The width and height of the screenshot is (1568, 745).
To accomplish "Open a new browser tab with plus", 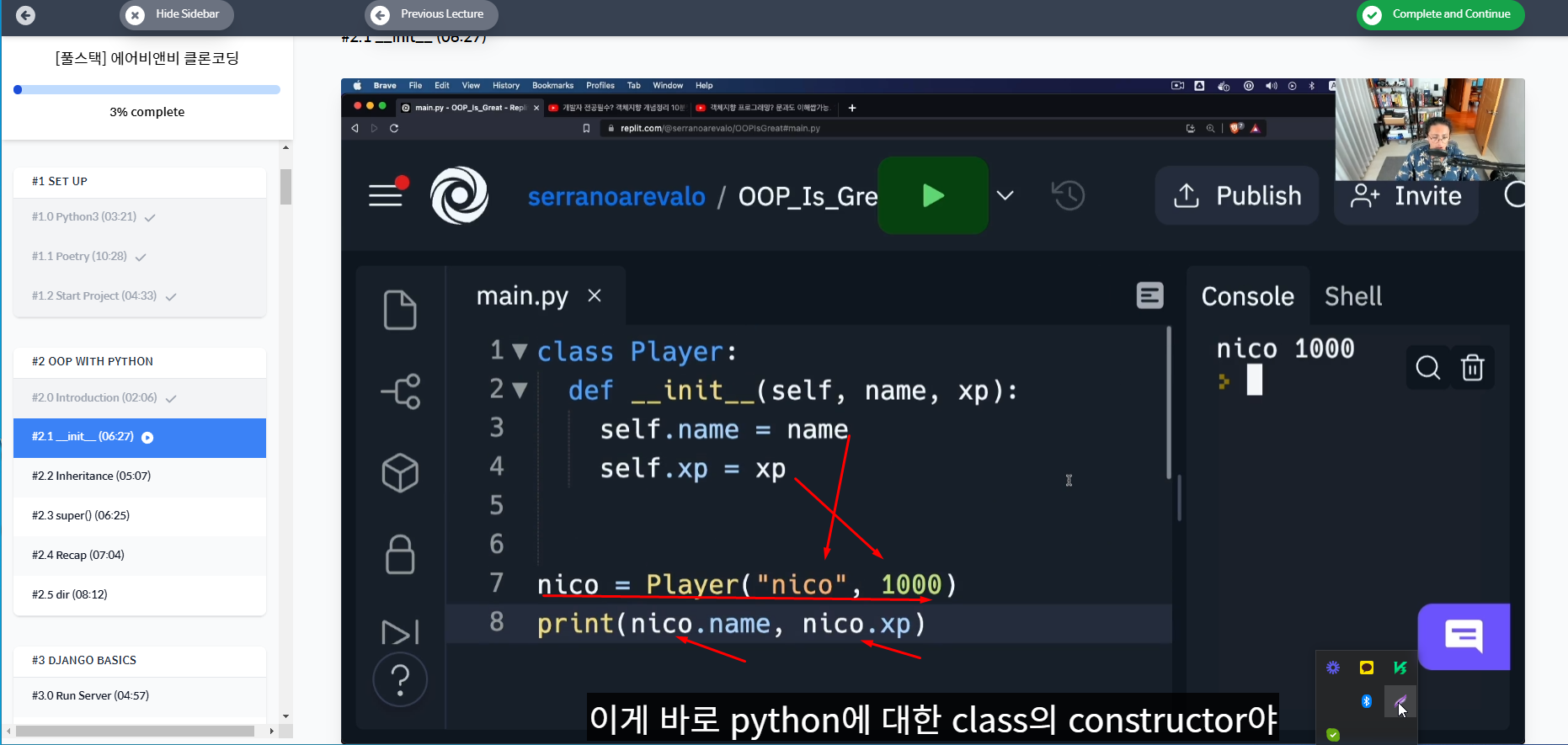I will click(x=852, y=108).
